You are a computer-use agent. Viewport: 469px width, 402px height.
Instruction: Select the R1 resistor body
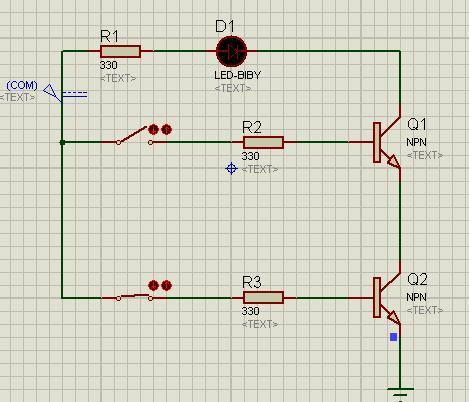click(x=120, y=52)
